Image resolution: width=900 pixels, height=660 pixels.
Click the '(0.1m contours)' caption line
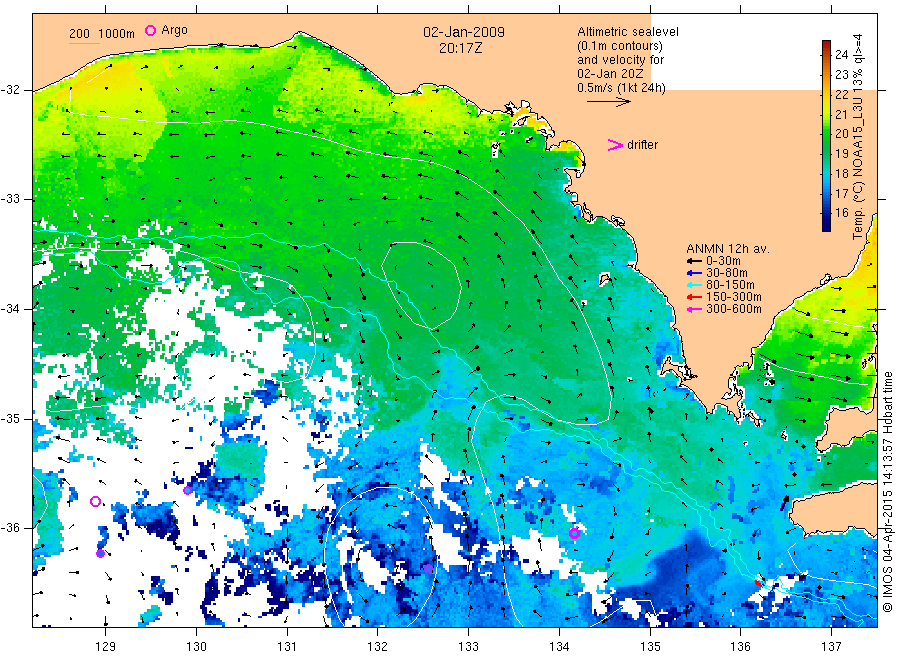pyautogui.click(x=620, y=46)
